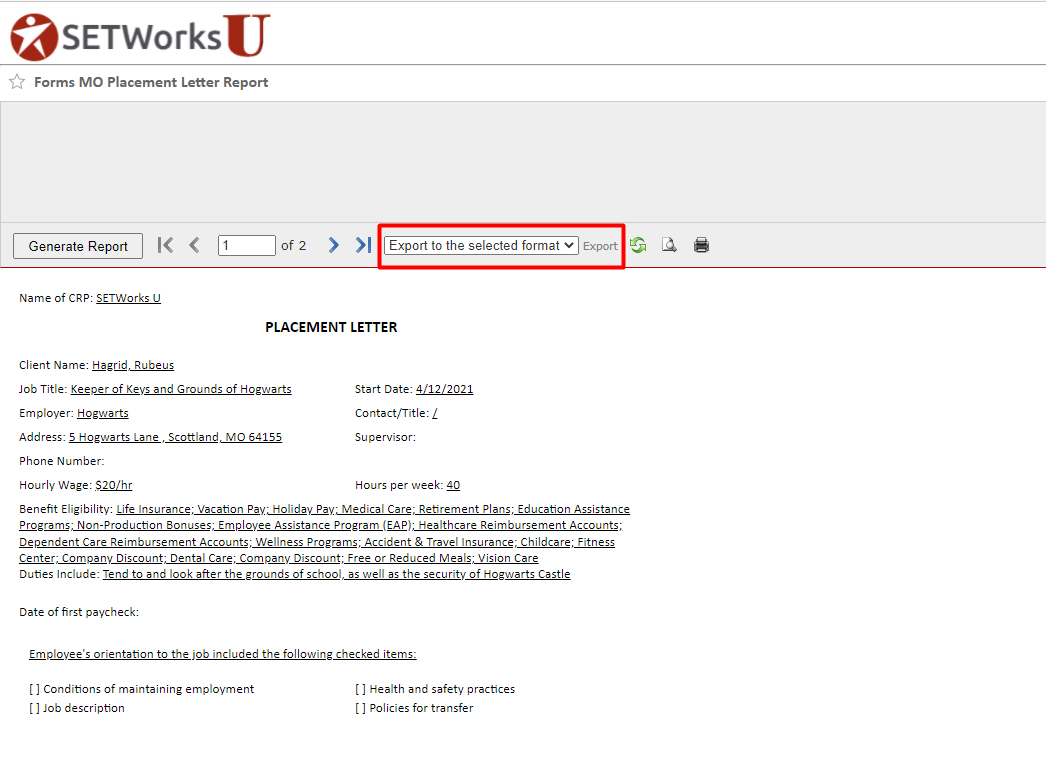Viewport: 1046px width, 782px height.
Task: Click the Forms MO Placement Letter Report title
Action: 151,82
